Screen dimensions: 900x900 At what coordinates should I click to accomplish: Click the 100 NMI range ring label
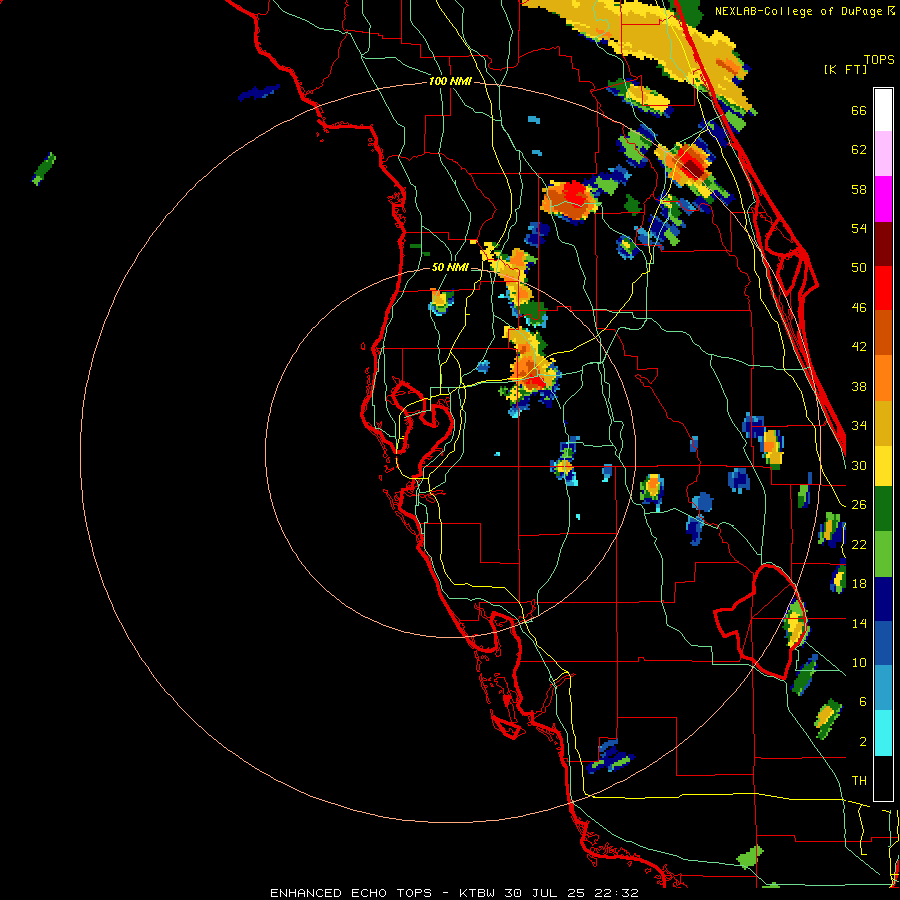pyautogui.click(x=450, y=82)
